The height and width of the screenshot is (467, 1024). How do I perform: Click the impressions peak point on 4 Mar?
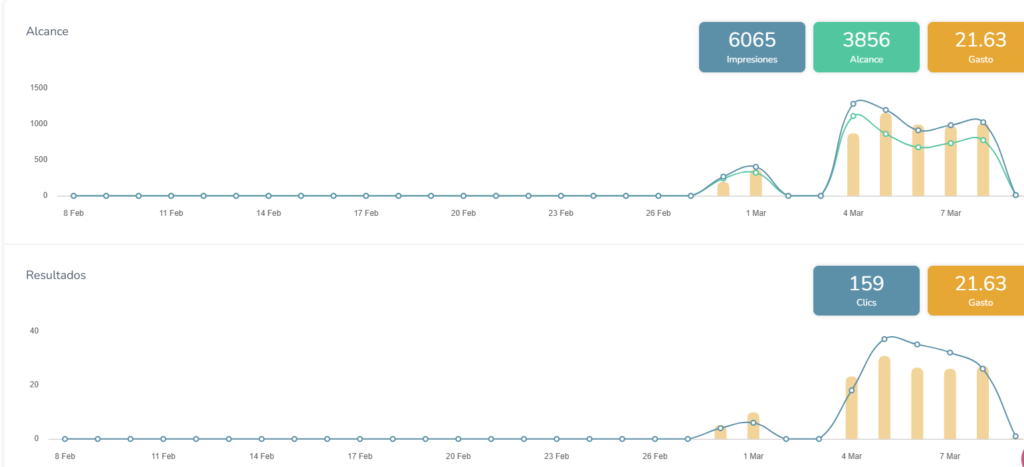854,103
